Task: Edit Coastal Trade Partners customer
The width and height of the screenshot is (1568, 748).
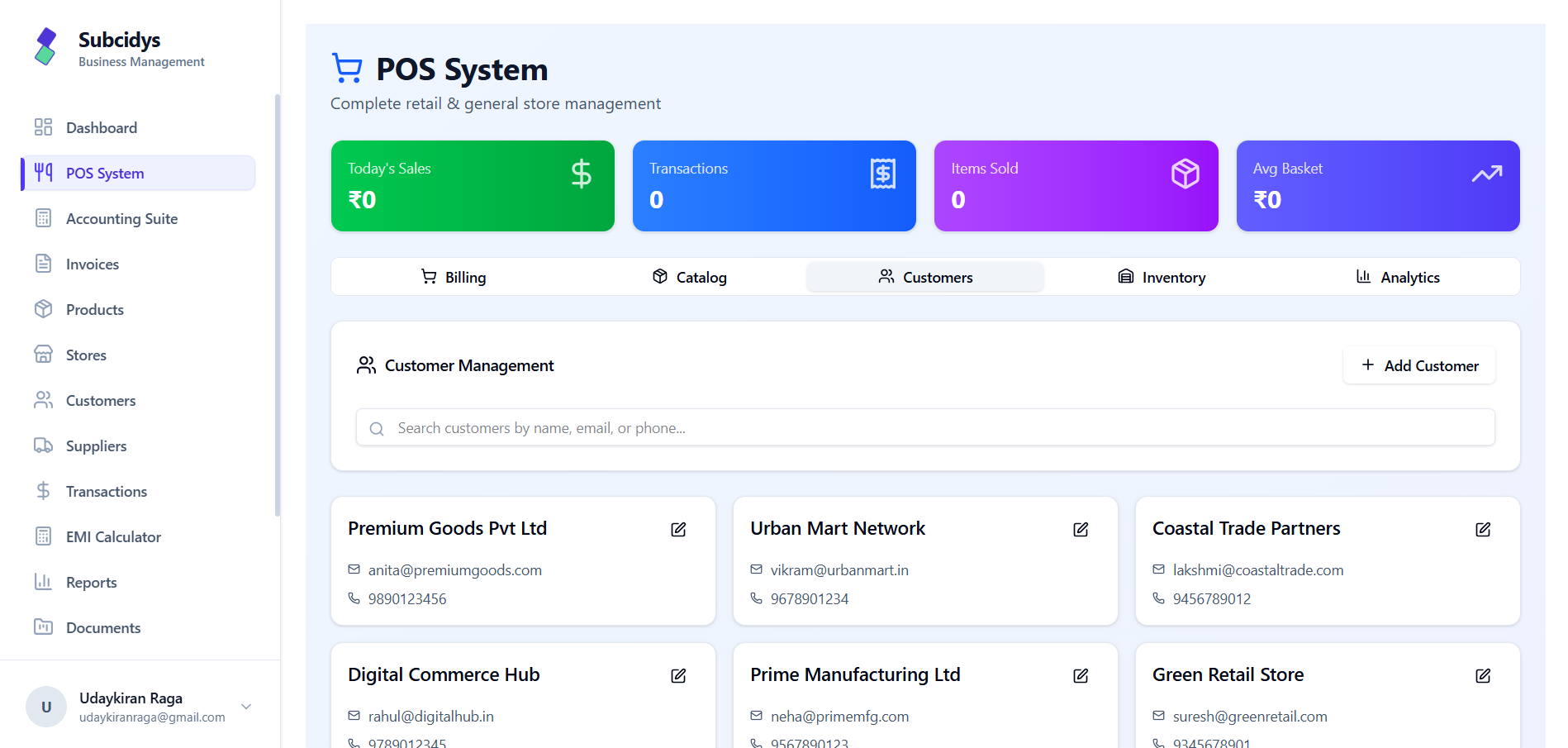Action: (1483, 529)
